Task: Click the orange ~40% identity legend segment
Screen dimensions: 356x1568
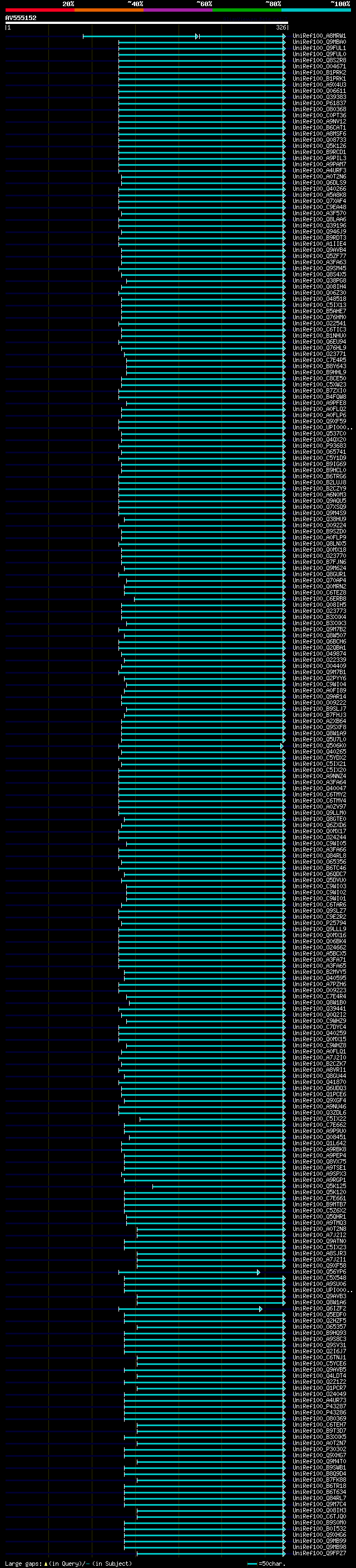Action: [x=109, y=10]
